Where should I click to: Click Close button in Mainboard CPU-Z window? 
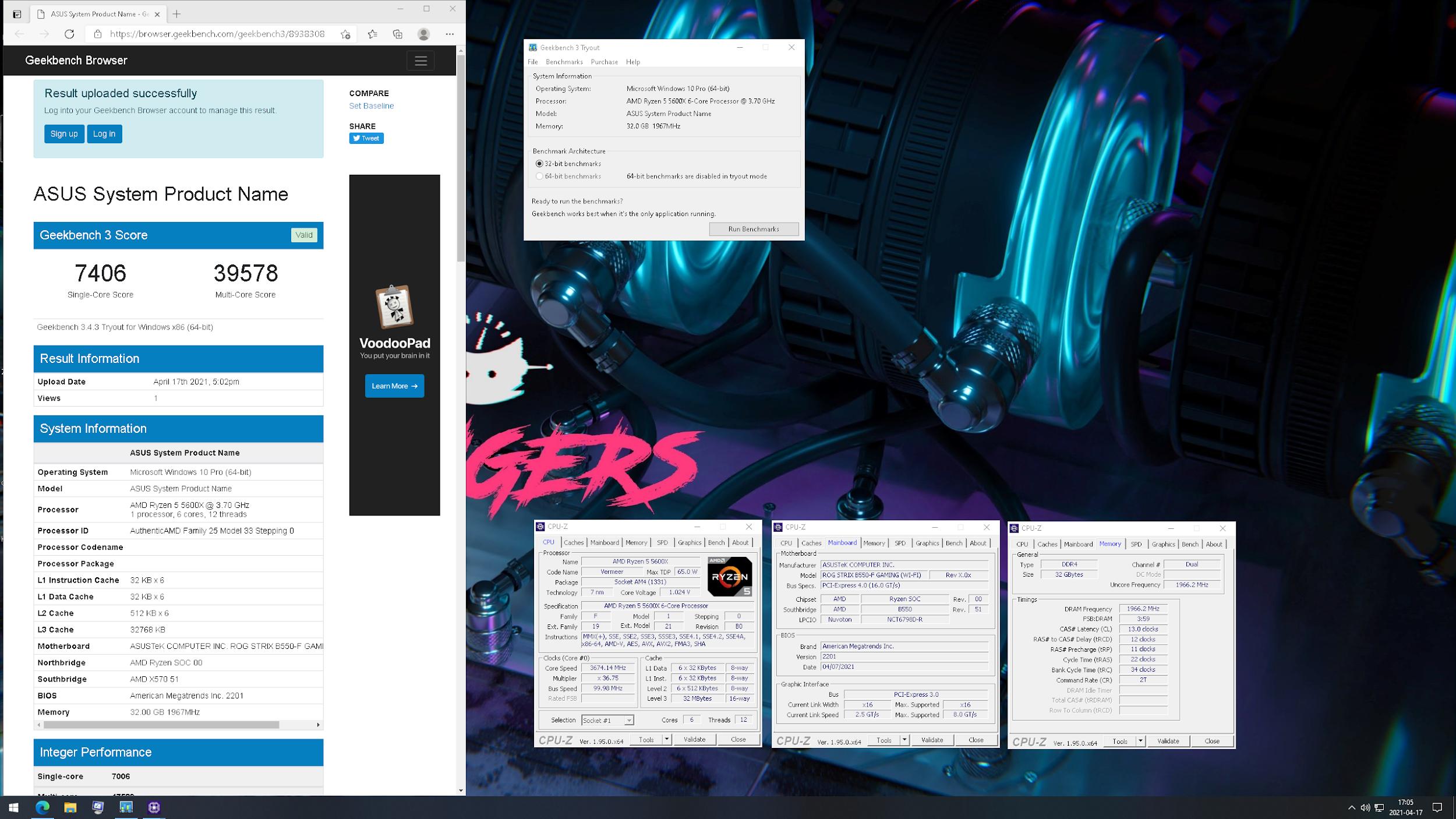click(976, 740)
